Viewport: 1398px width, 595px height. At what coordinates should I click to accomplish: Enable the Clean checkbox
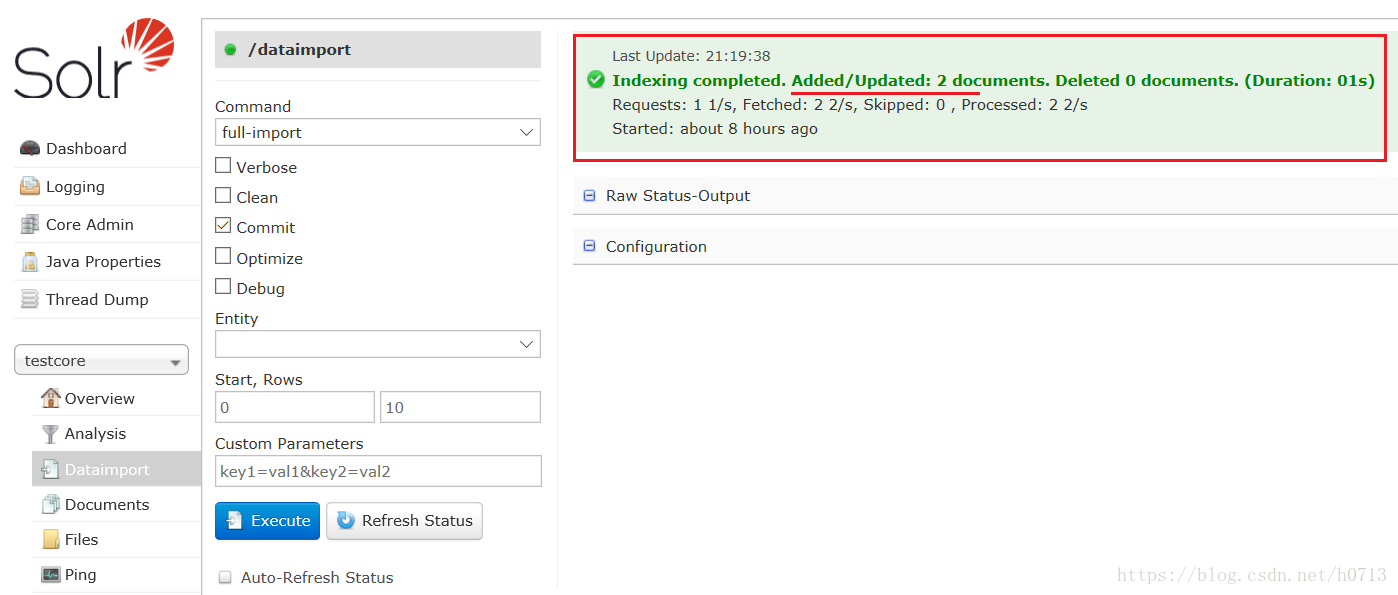223,196
